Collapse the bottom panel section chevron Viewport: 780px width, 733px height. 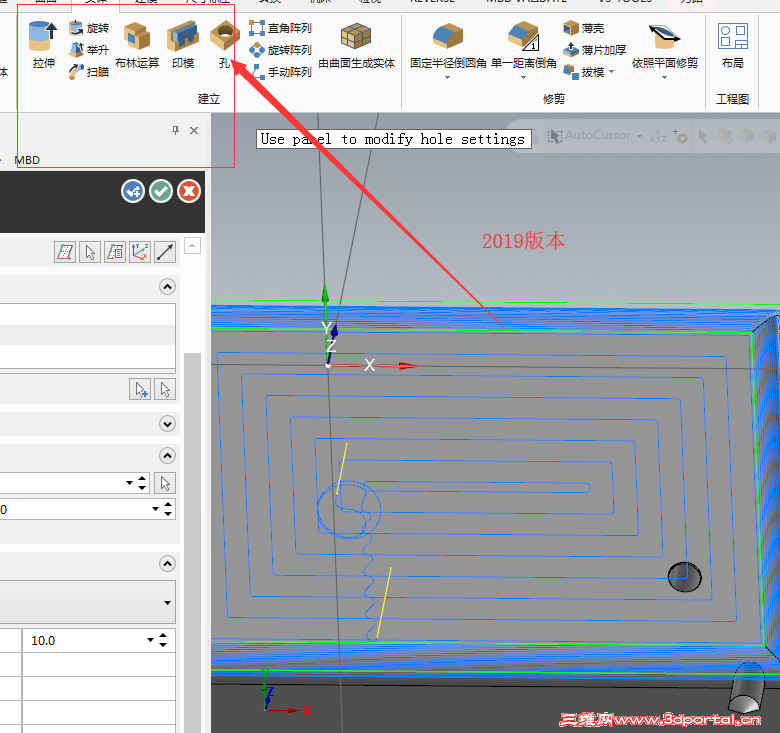click(x=167, y=563)
